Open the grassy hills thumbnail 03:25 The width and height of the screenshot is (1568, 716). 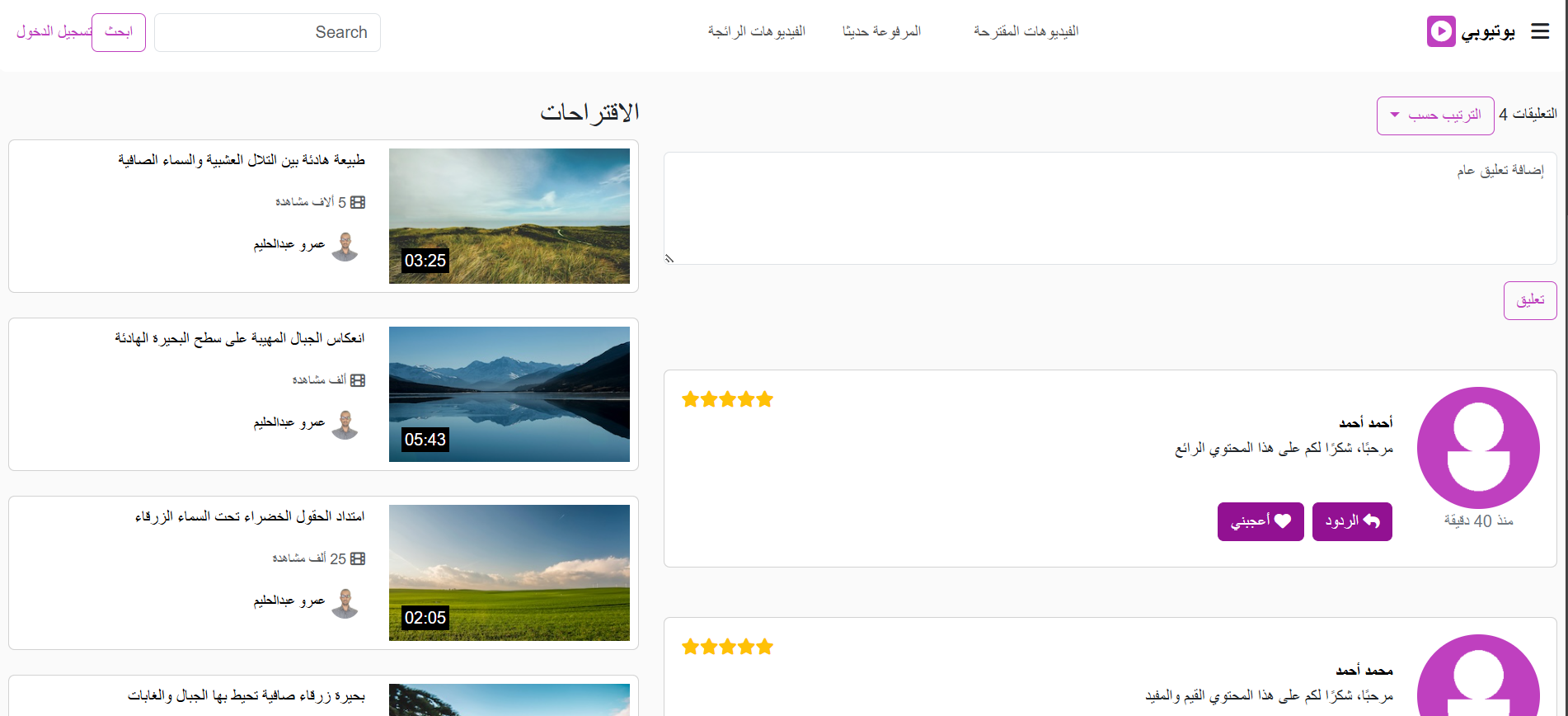[509, 216]
